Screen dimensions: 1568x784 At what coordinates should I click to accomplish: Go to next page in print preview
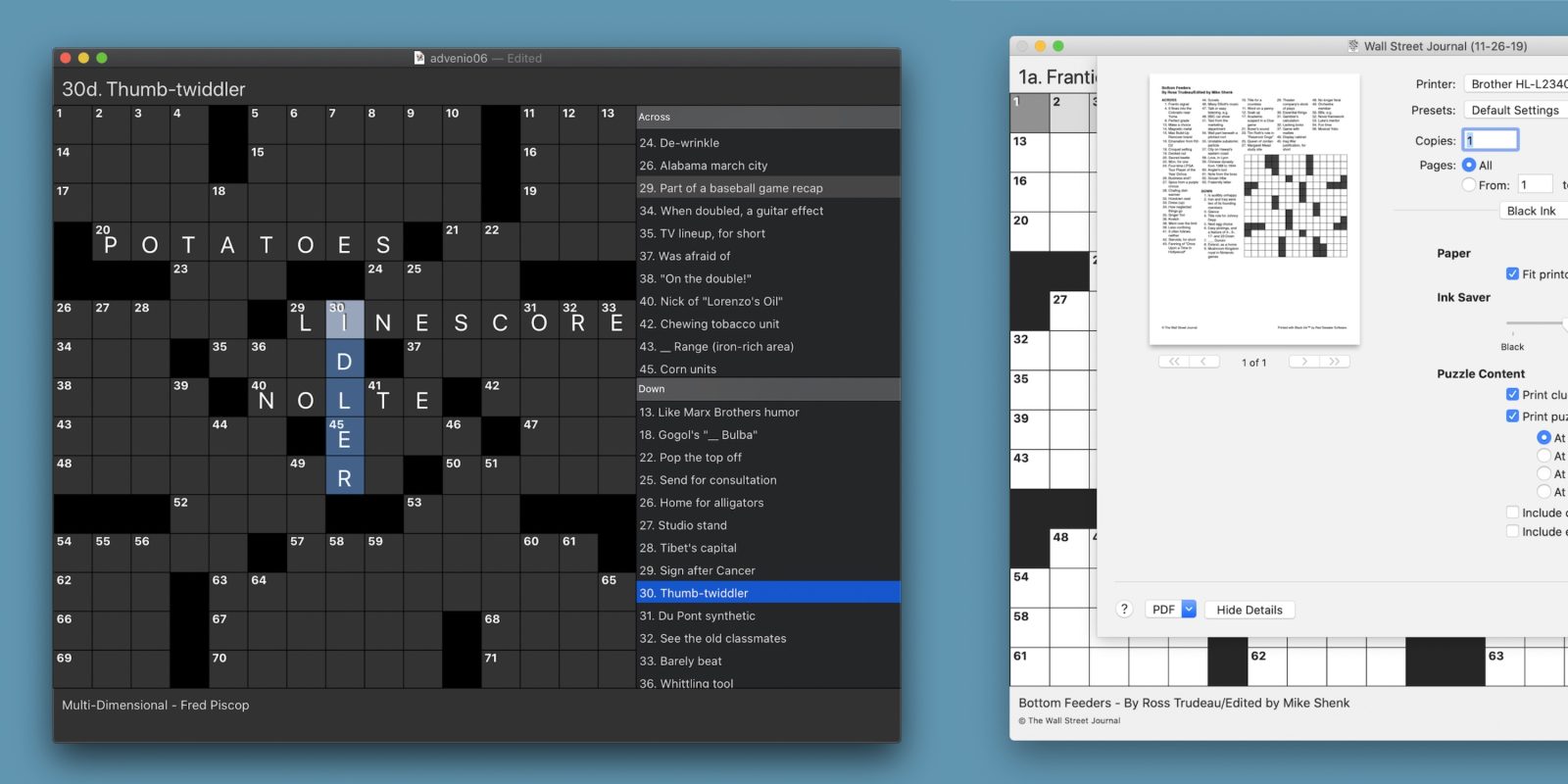pos(1303,362)
